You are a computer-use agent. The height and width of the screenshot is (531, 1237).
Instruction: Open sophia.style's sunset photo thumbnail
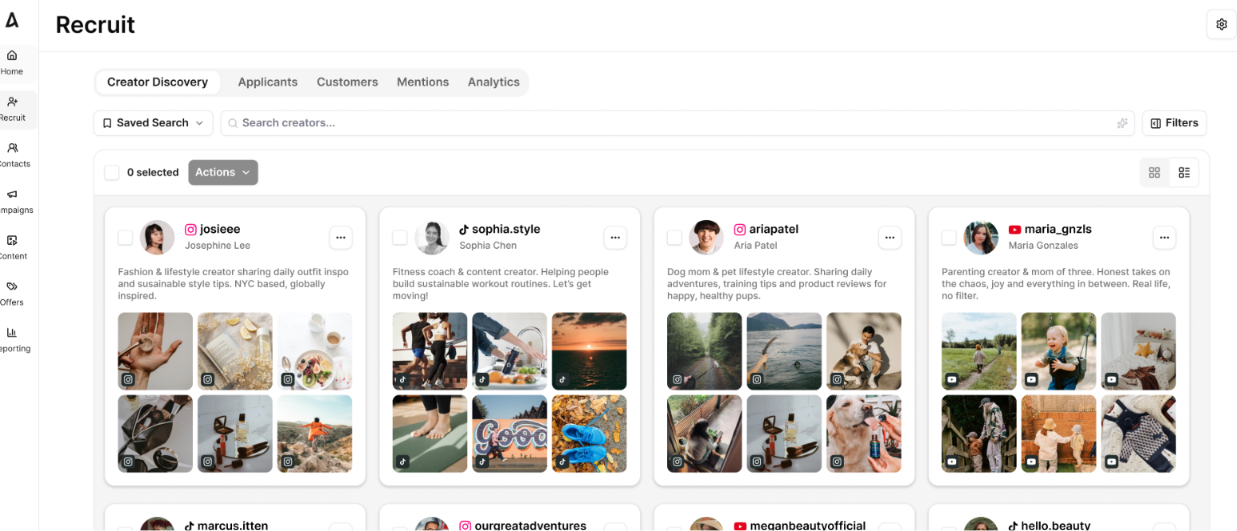(589, 351)
